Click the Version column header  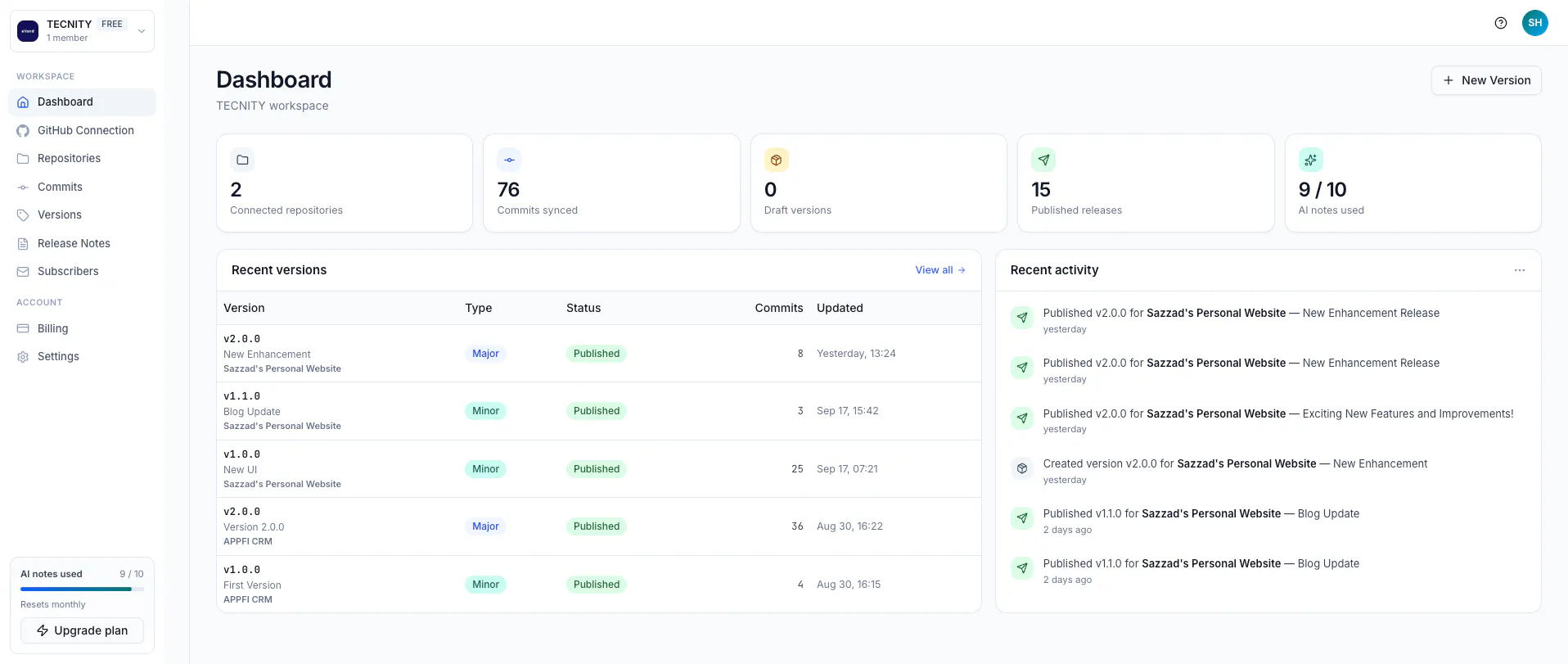pos(244,308)
